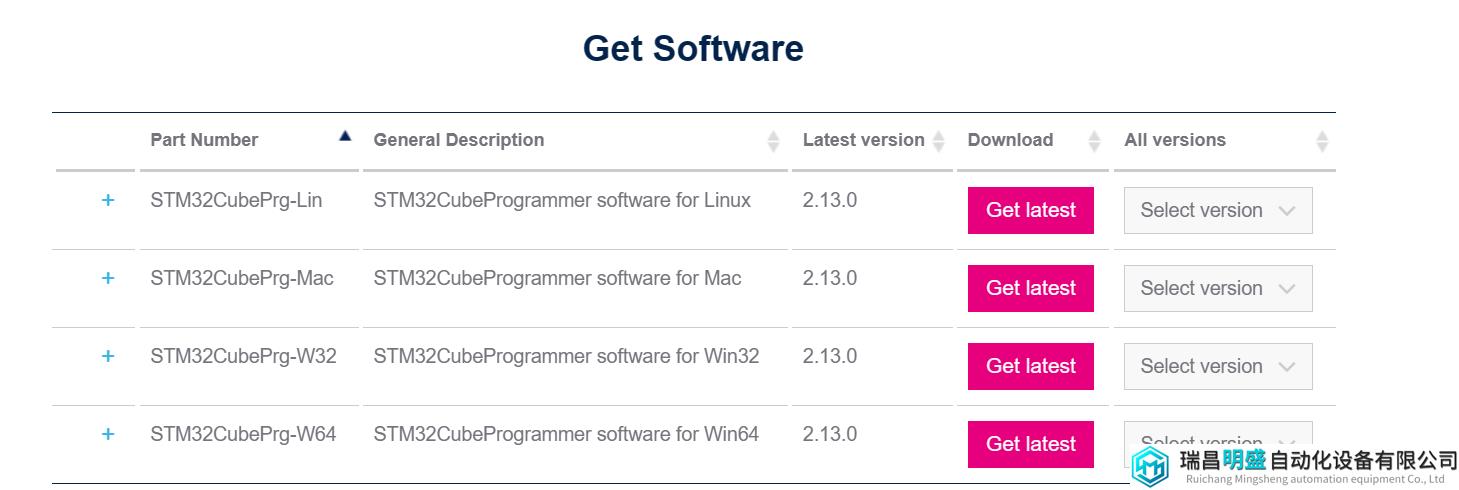Click the General Description column header

click(x=459, y=140)
